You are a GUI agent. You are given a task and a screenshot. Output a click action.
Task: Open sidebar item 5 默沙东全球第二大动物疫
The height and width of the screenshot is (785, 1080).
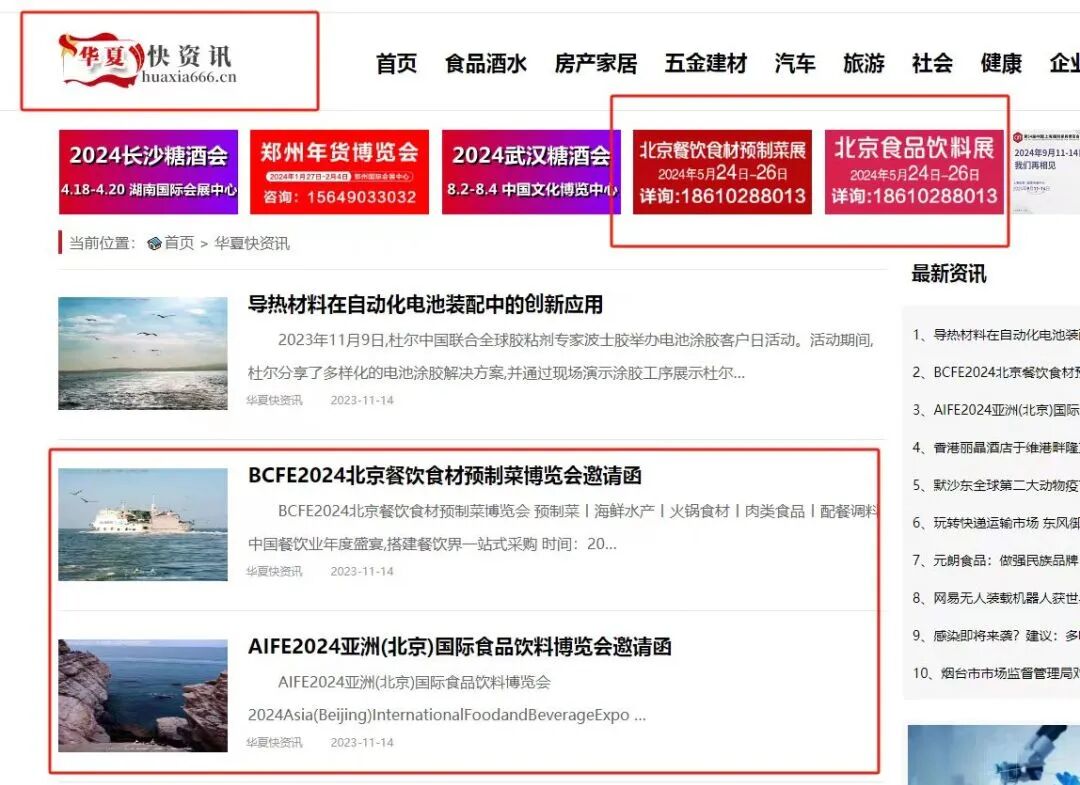(x=996, y=485)
